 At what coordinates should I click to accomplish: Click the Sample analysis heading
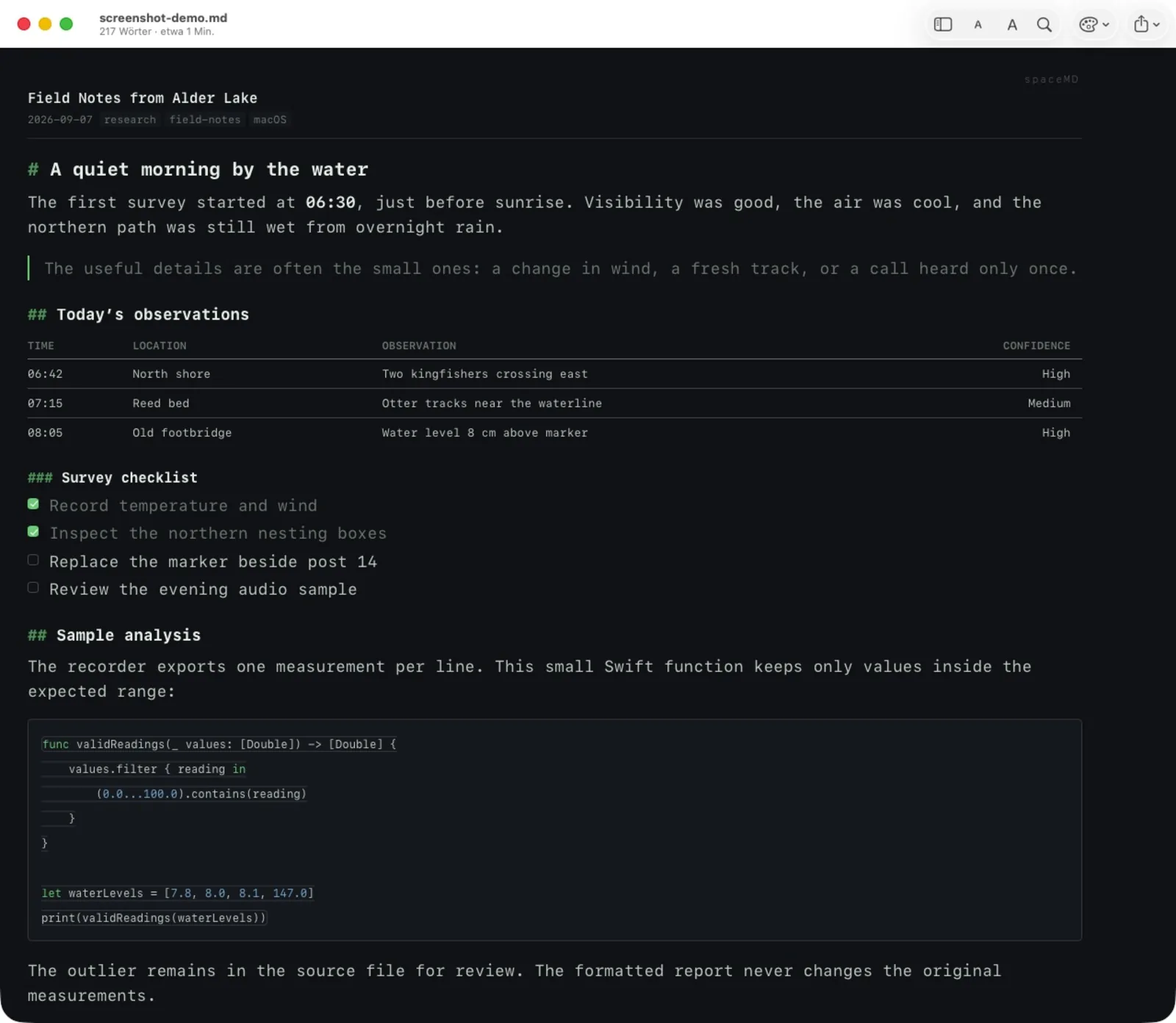pyautogui.click(x=129, y=635)
